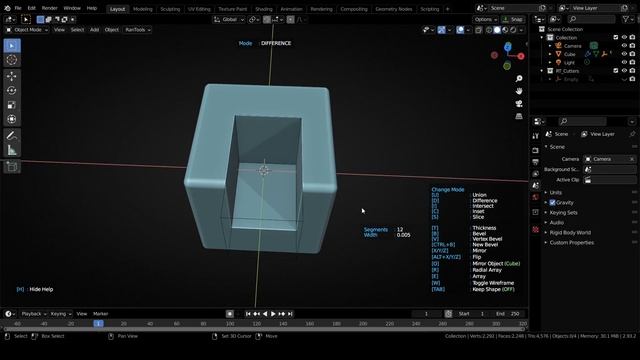Click Marker in timeline header
Image resolution: width=640 pixels, height=360 pixels.
point(100,314)
